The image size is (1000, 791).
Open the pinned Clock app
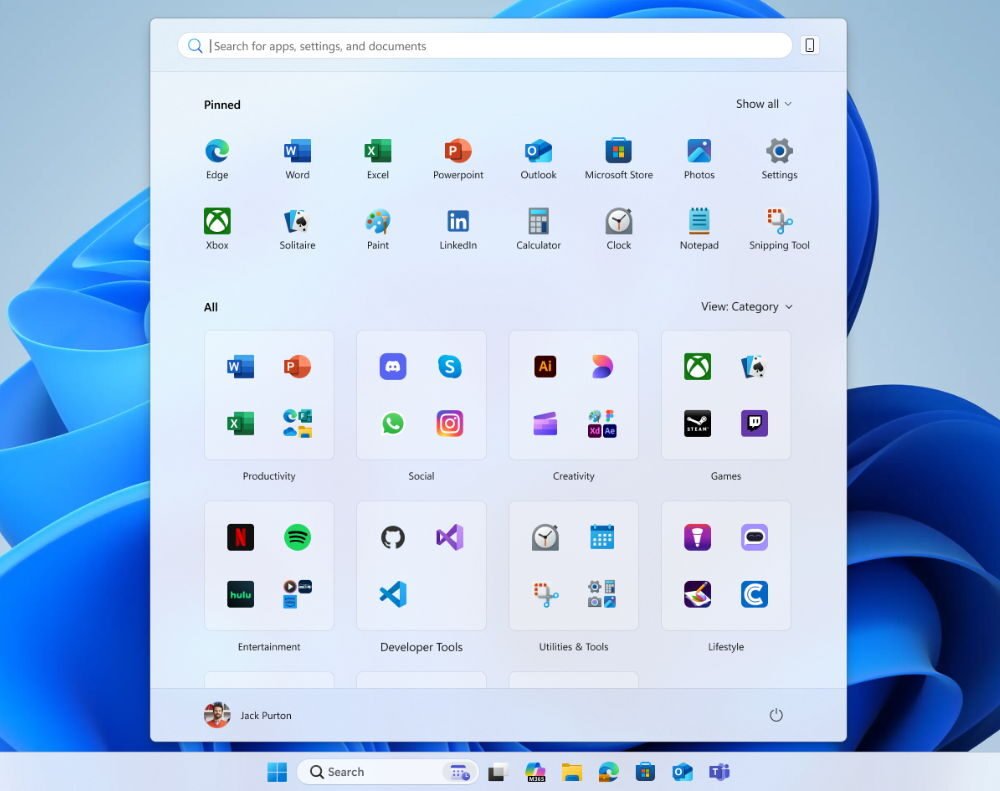point(619,221)
